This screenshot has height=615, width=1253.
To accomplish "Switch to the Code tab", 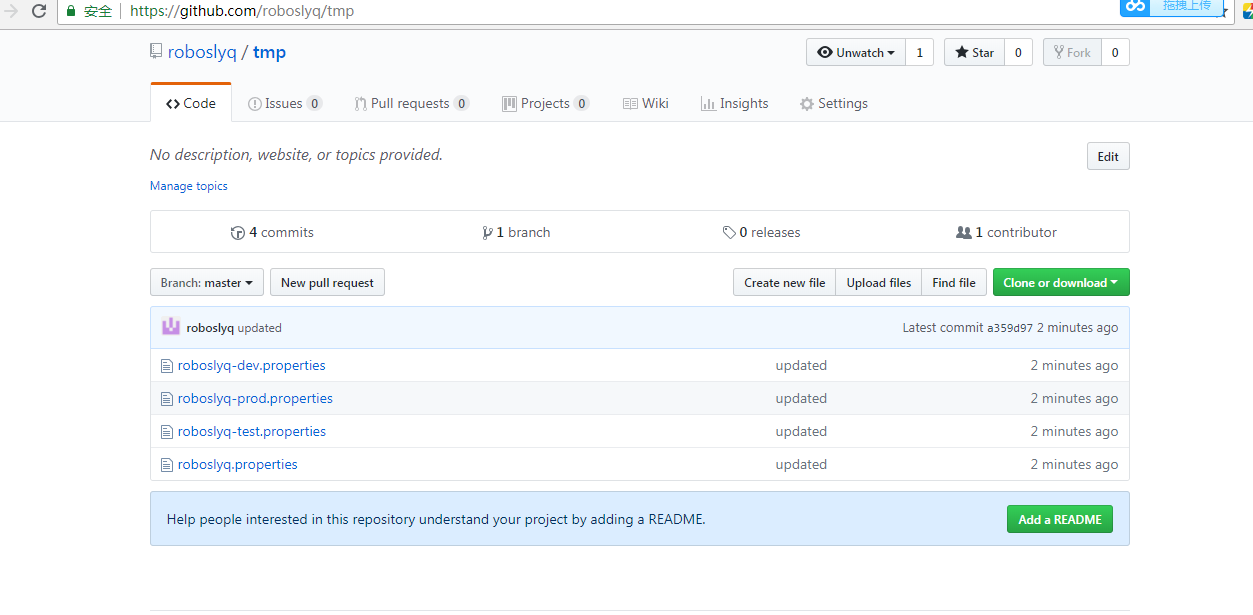I will tap(191, 104).
